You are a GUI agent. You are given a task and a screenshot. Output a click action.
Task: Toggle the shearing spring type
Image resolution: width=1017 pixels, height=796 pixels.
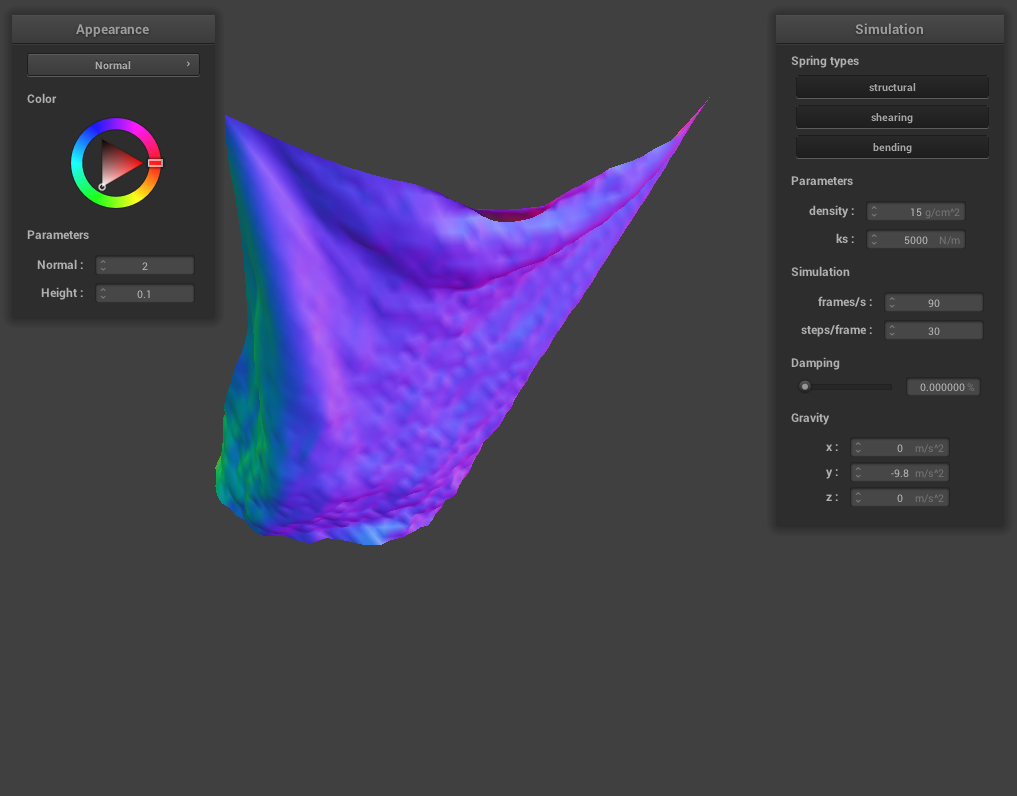[x=892, y=118]
